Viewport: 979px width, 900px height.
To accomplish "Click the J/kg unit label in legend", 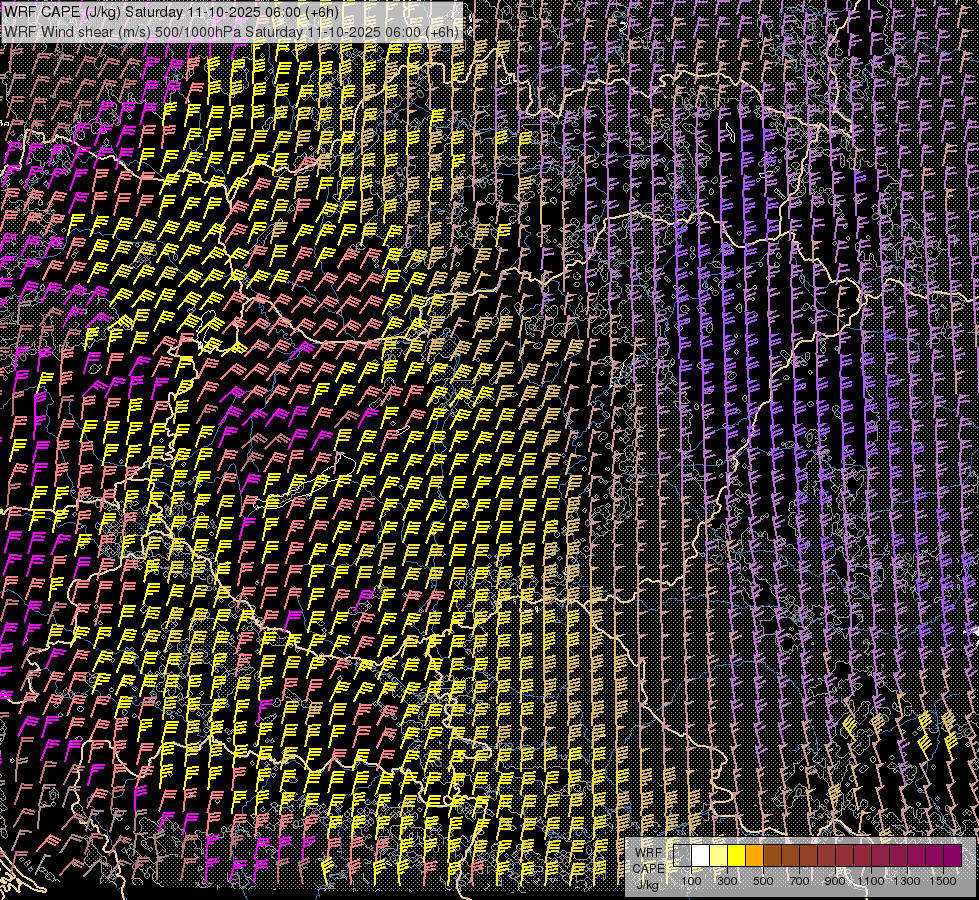I will 647,885.
